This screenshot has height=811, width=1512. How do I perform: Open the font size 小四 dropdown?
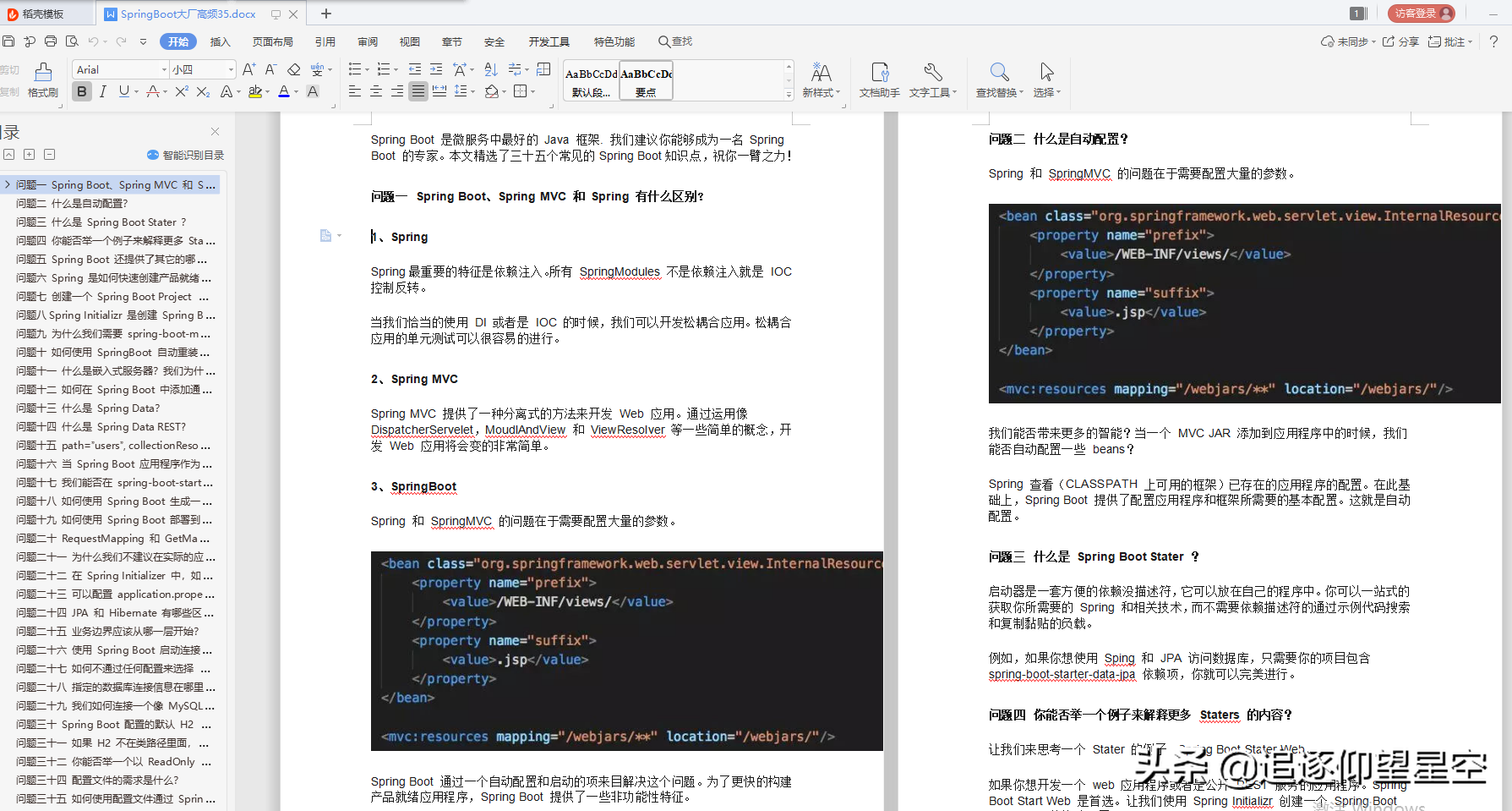tap(231, 69)
